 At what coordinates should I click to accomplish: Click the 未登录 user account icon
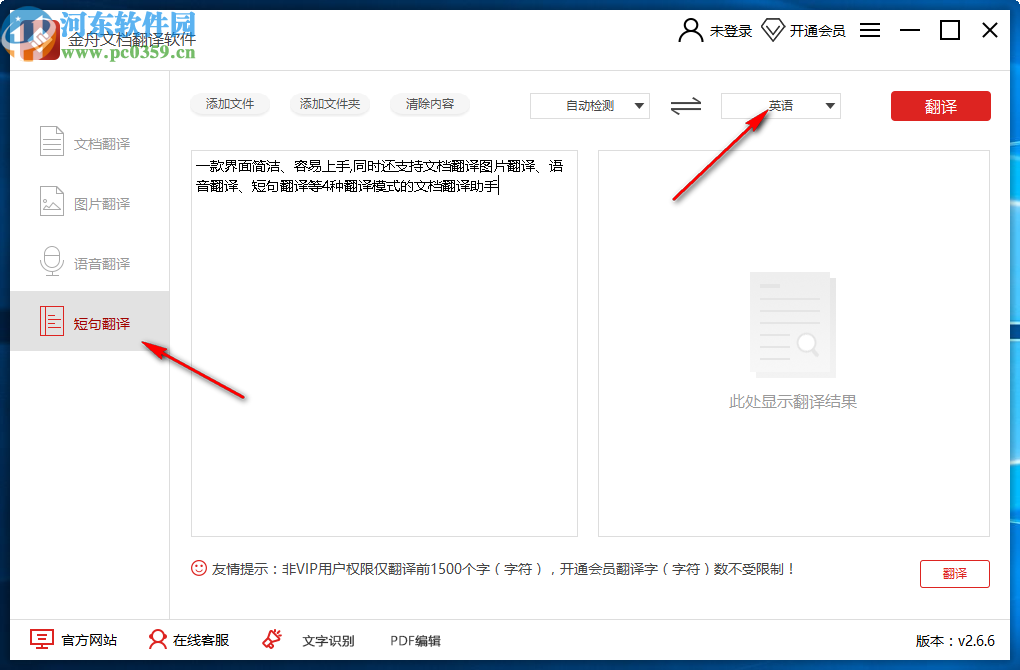coord(690,30)
